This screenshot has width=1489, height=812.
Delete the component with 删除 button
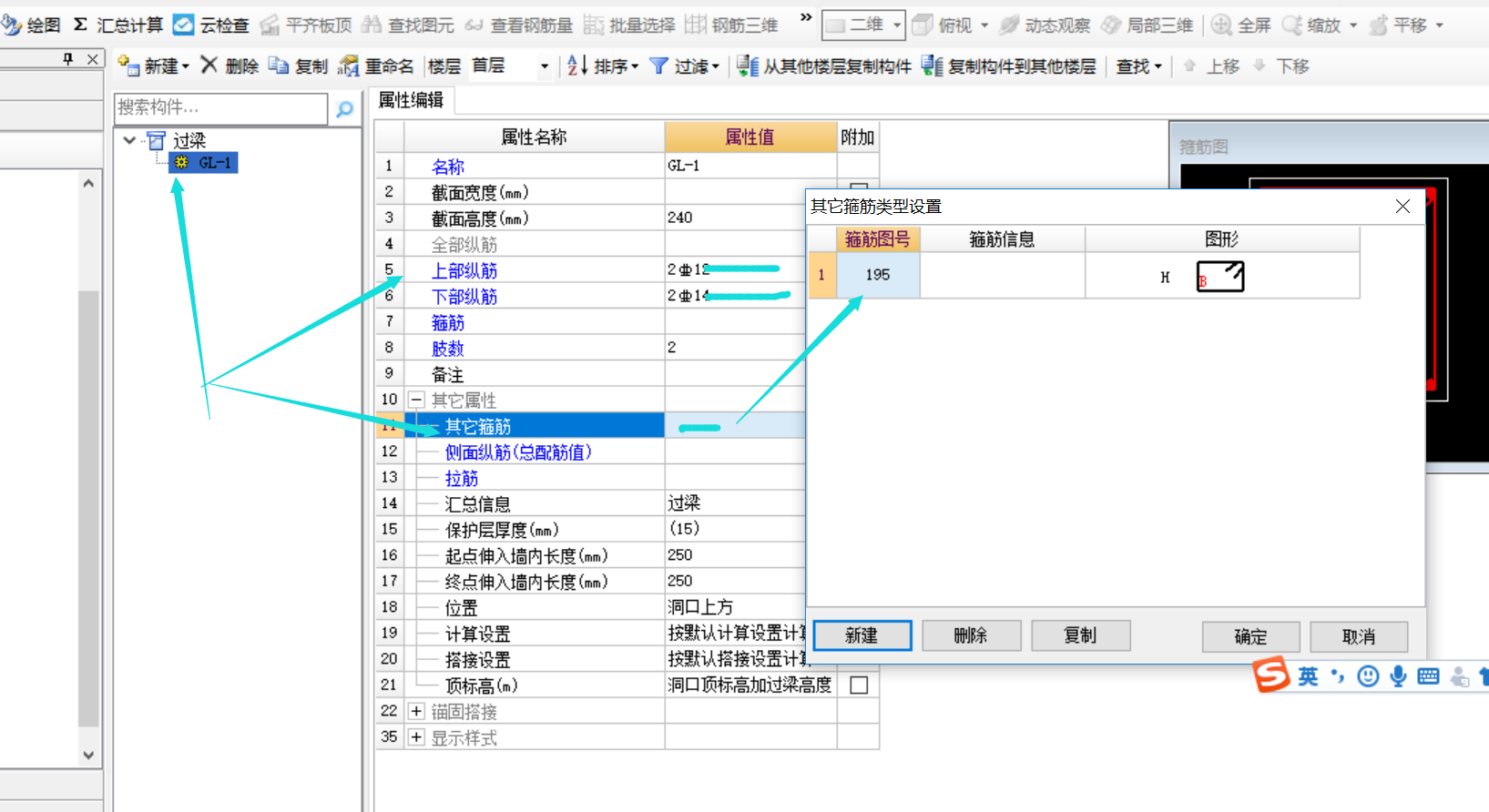pyautogui.click(x=229, y=66)
